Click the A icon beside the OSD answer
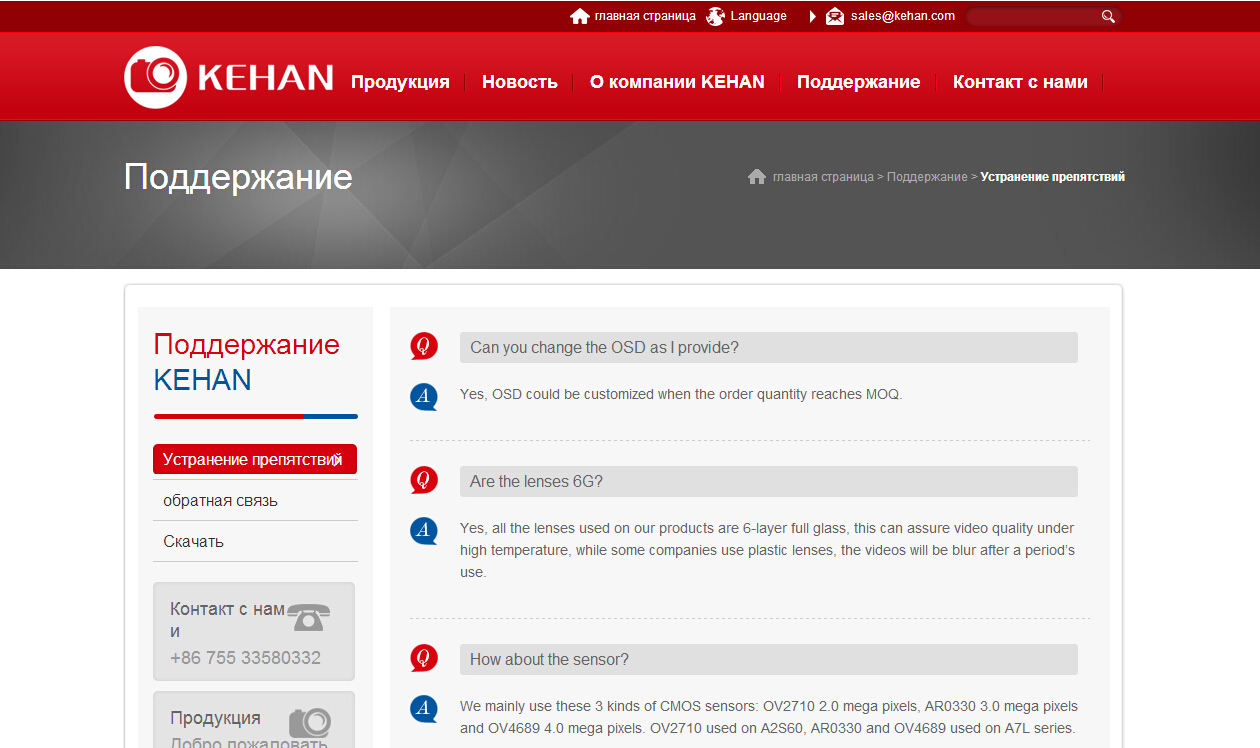Image resolution: width=1260 pixels, height=748 pixels. (x=424, y=397)
